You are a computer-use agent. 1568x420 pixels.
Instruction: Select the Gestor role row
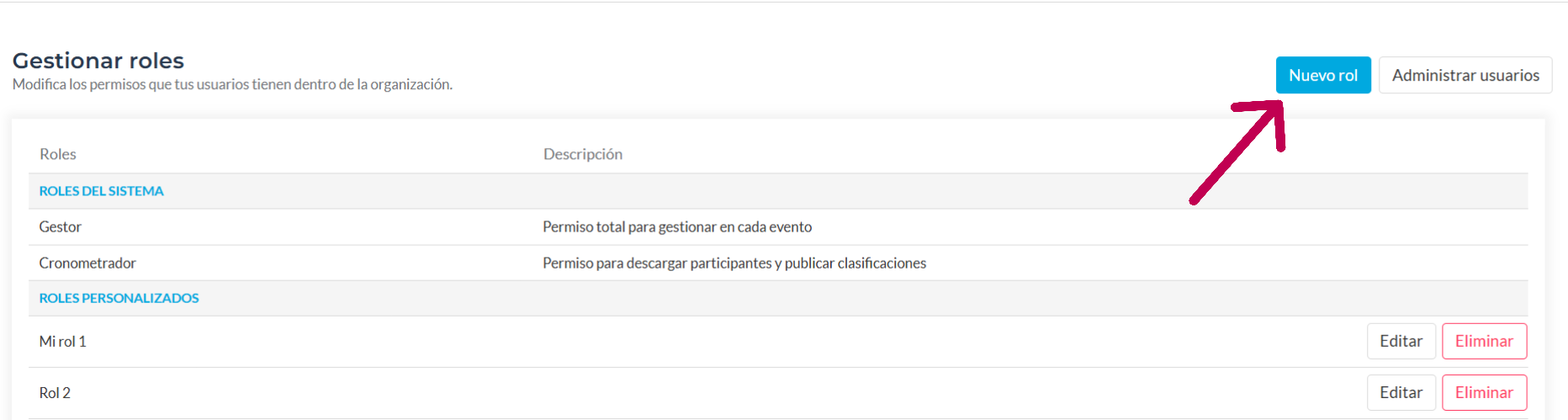point(778,226)
